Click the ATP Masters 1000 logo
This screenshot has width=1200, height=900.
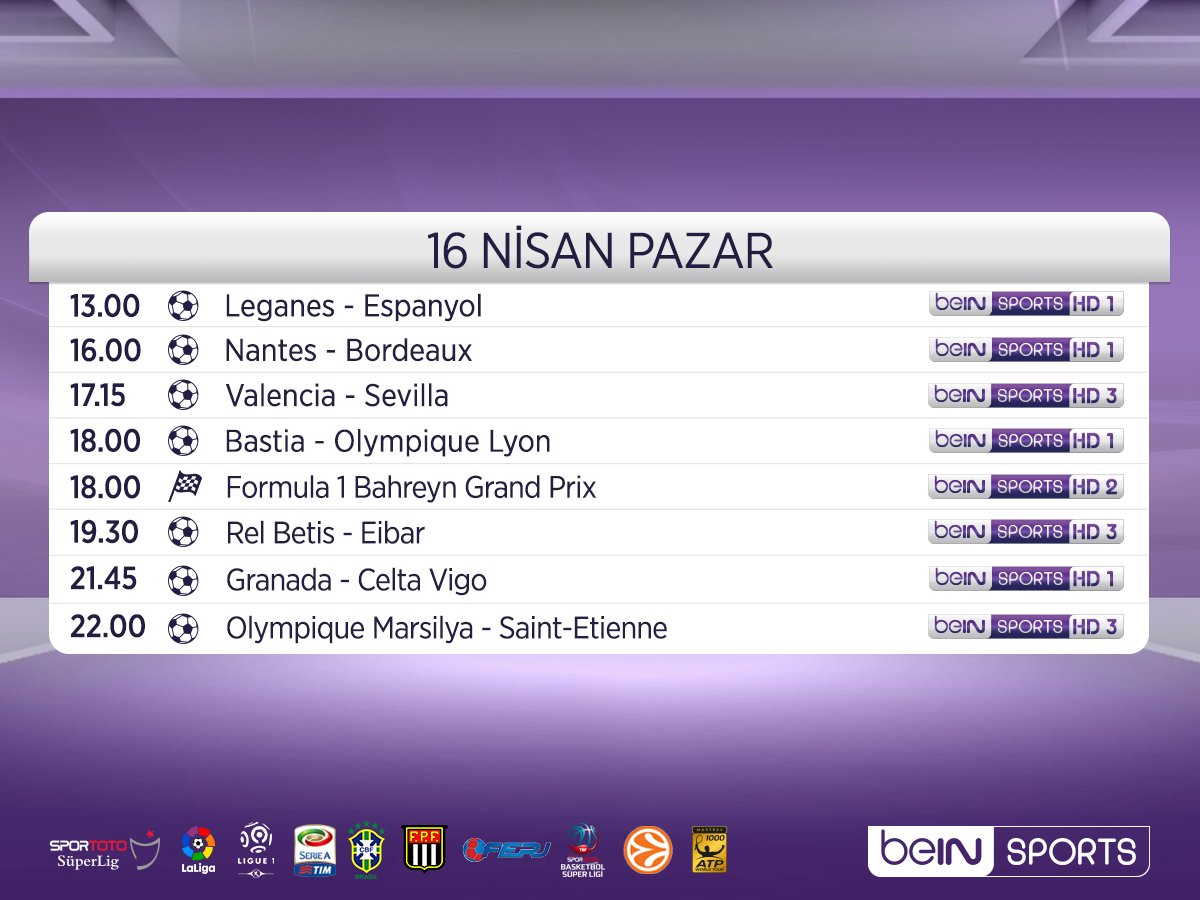click(709, 849)
